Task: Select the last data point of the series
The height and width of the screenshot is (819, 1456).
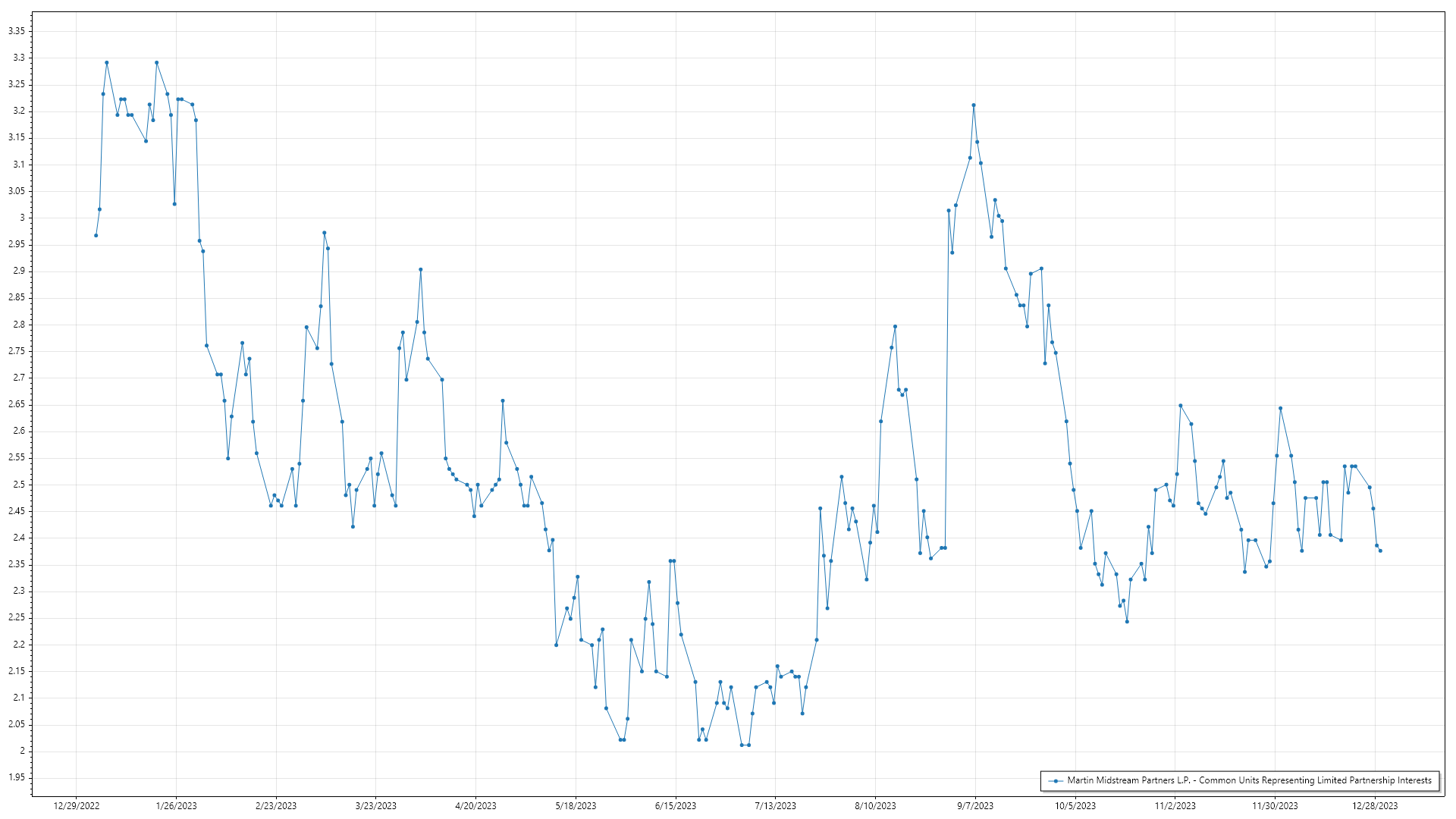Action: click(x=1380, y=551)
